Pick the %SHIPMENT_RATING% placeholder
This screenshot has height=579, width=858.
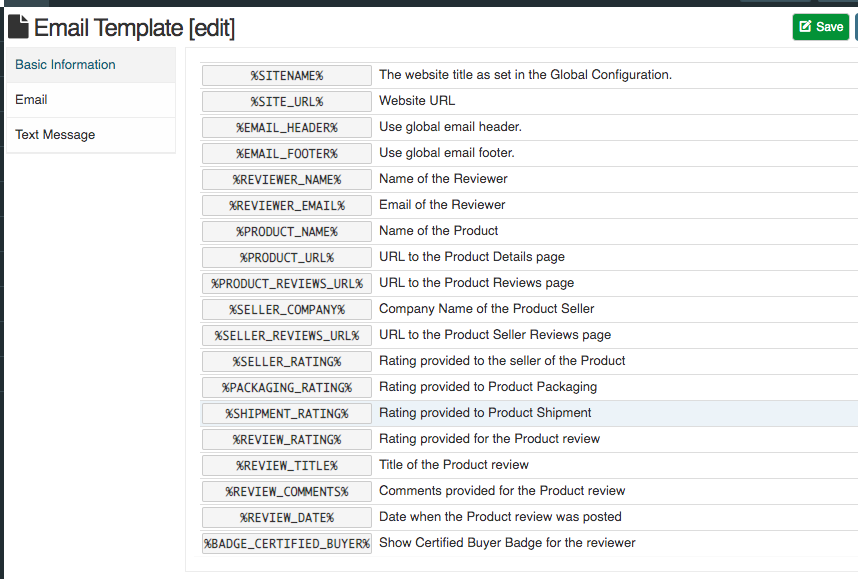(287, 413)
